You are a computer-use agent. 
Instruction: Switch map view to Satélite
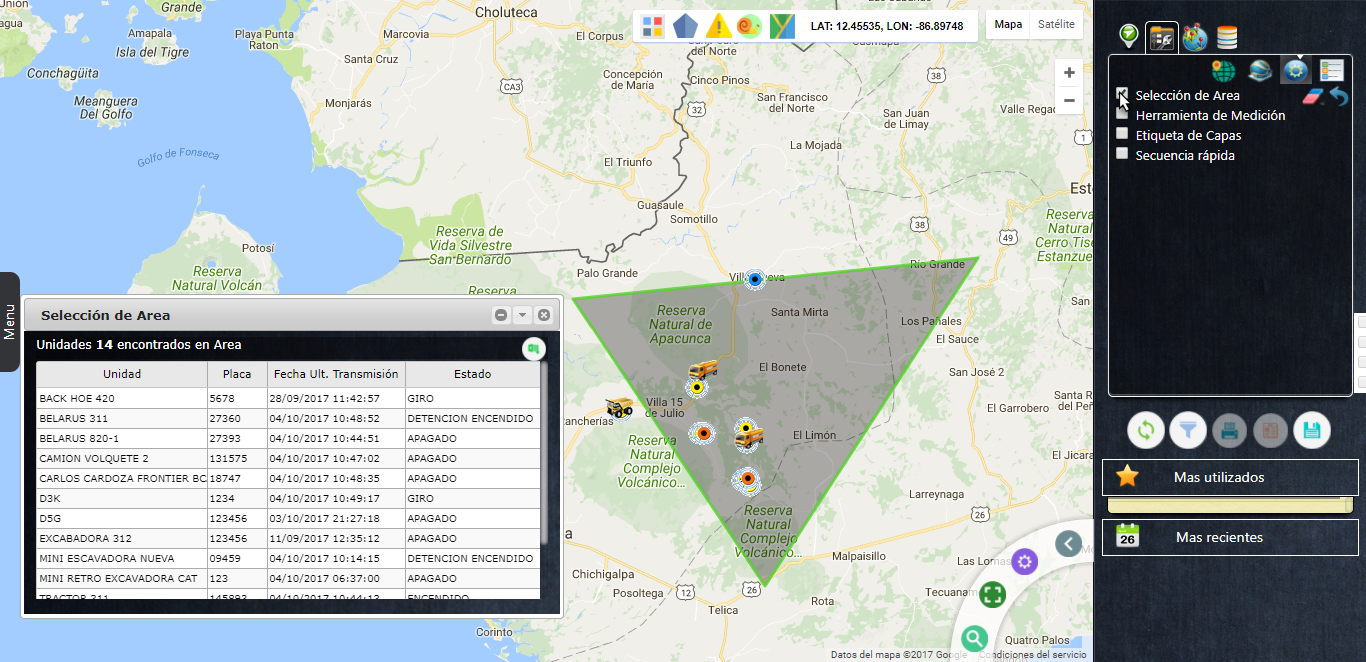tap(1056, 25)
